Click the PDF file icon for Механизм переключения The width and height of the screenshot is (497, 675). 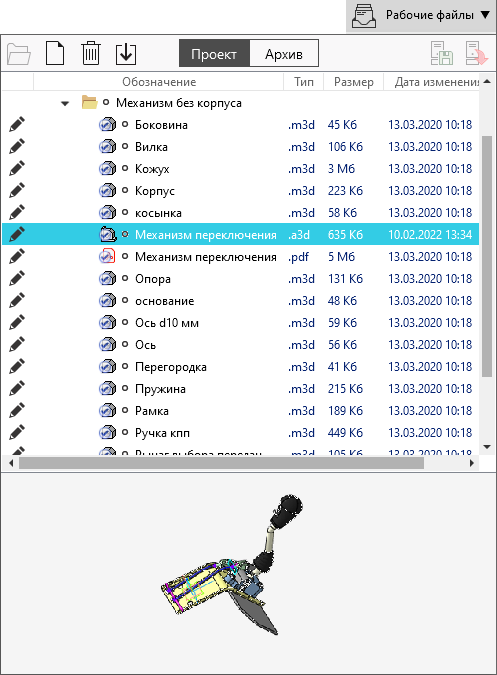click(107, 257)
